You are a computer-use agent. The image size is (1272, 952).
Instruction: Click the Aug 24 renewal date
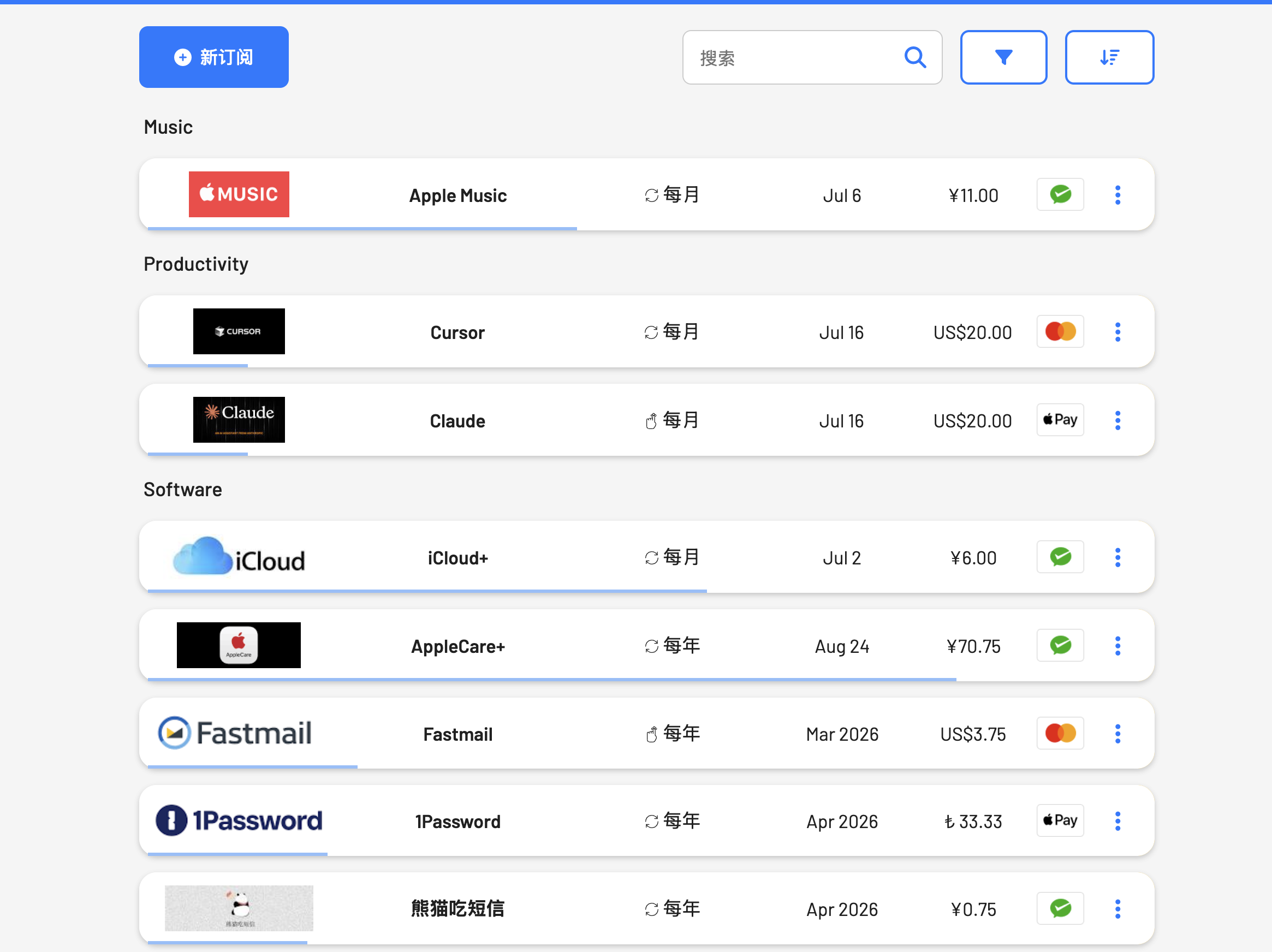click(x=842, y=647)
